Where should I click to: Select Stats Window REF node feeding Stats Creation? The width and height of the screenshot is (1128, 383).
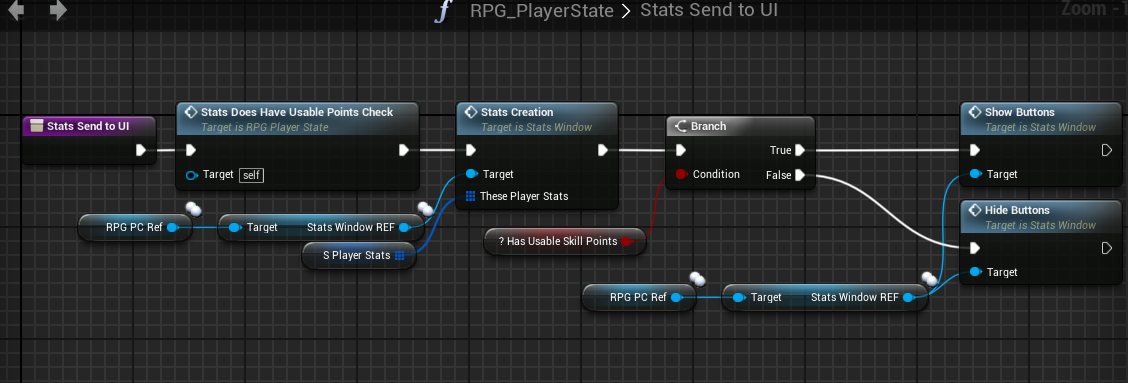point(322,227)
